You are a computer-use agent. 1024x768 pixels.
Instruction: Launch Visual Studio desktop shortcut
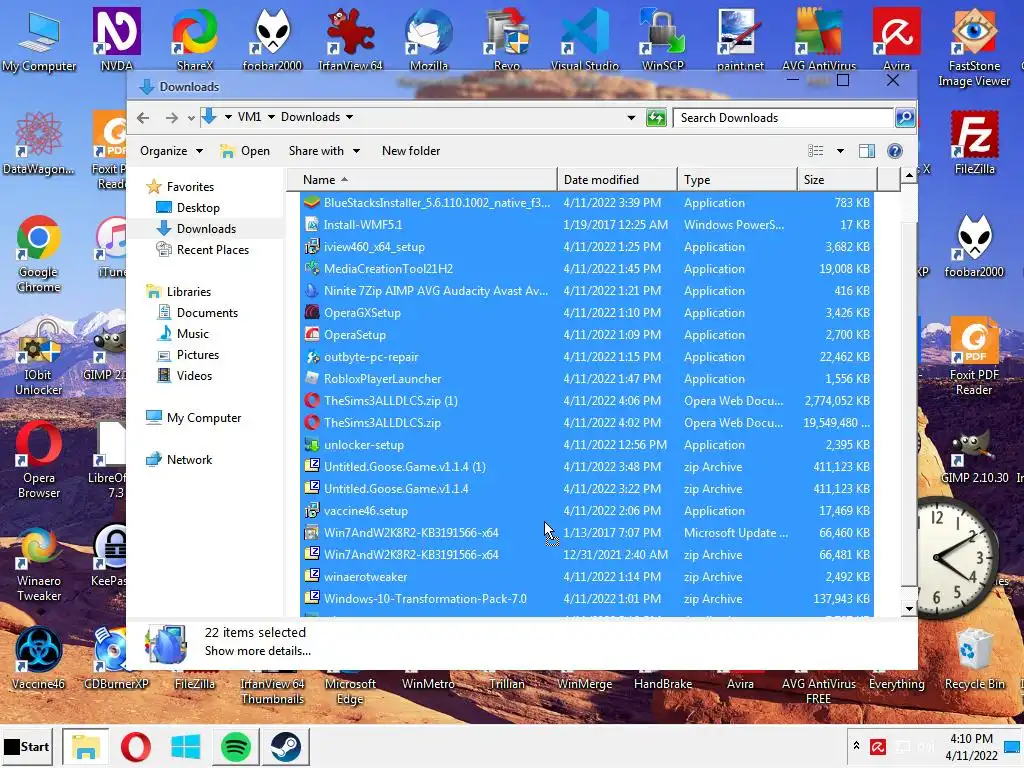pyautogui.click(x=584, y=39)
